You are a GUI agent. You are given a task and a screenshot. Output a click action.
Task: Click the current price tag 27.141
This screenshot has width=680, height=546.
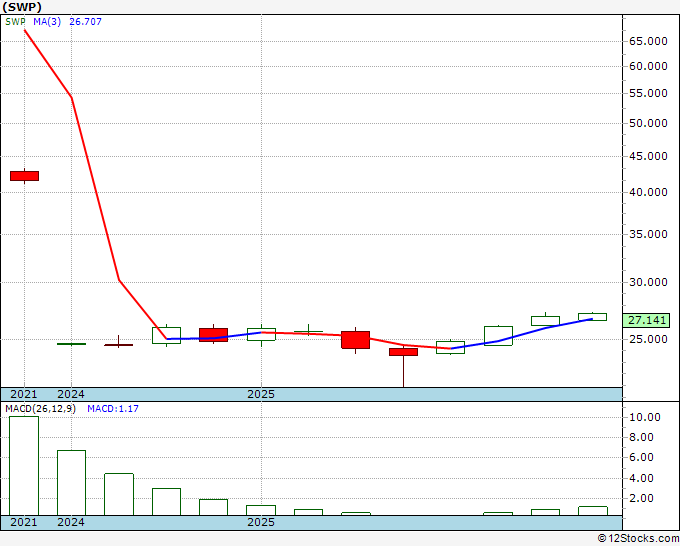tap(647, 320)
